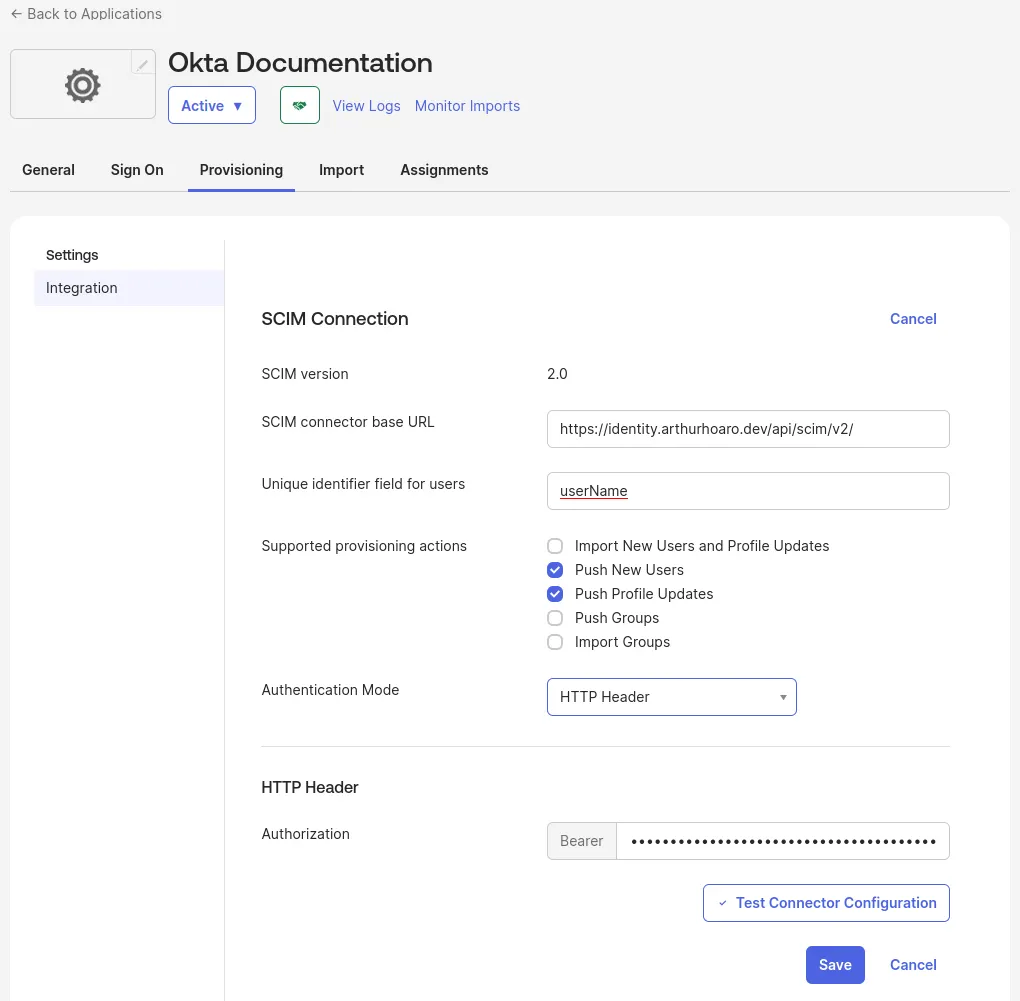Image resolution: width=1020 pixels, height=1001 pixels.
Task: Click the green handshake icon button
Action: pos(300,105)
